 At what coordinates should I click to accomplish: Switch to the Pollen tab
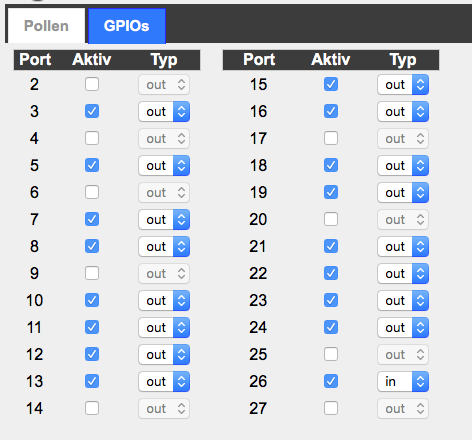pyautogui.click(x=46, y=26)
